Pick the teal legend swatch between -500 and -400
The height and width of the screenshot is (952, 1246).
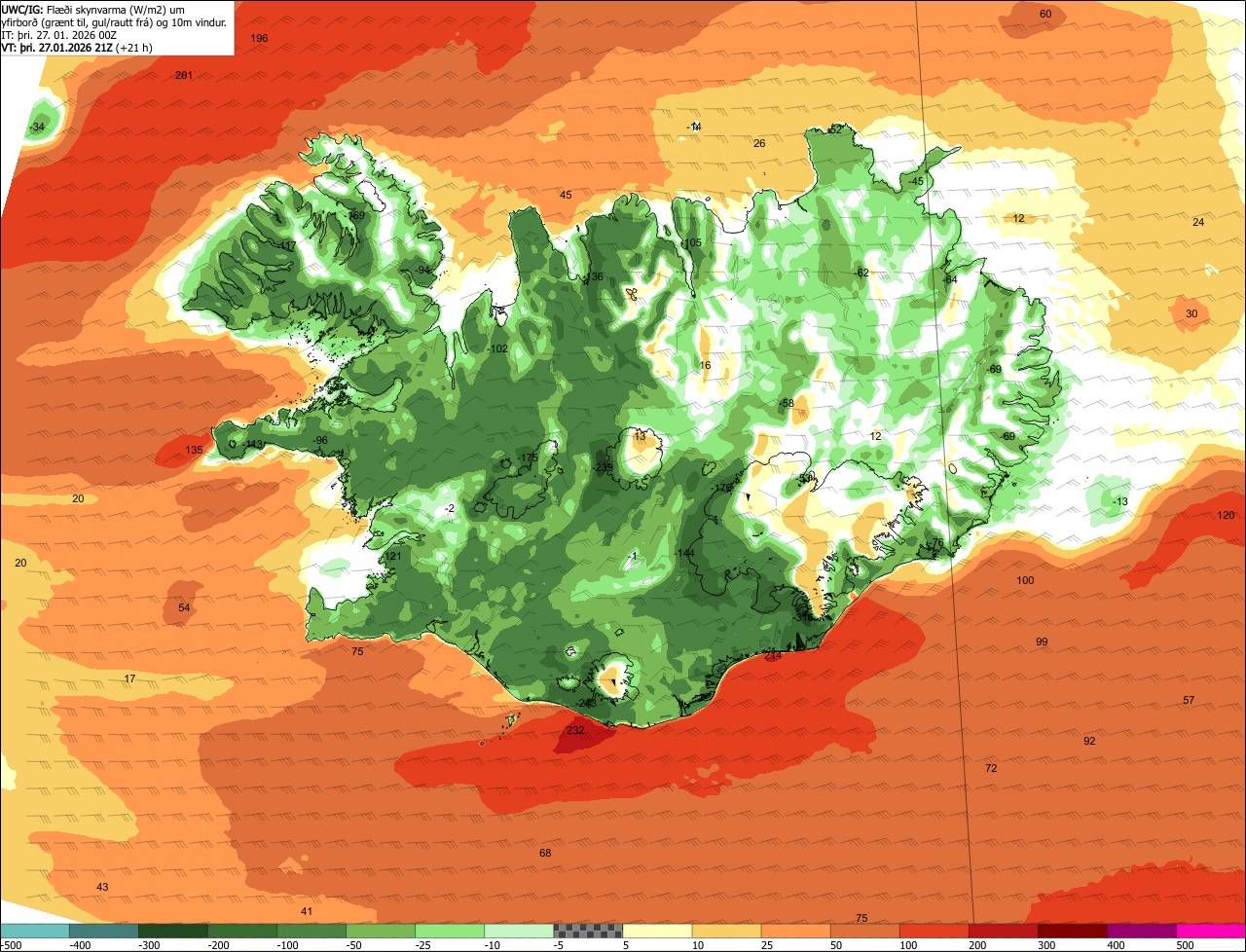click(x=34, y=931)
